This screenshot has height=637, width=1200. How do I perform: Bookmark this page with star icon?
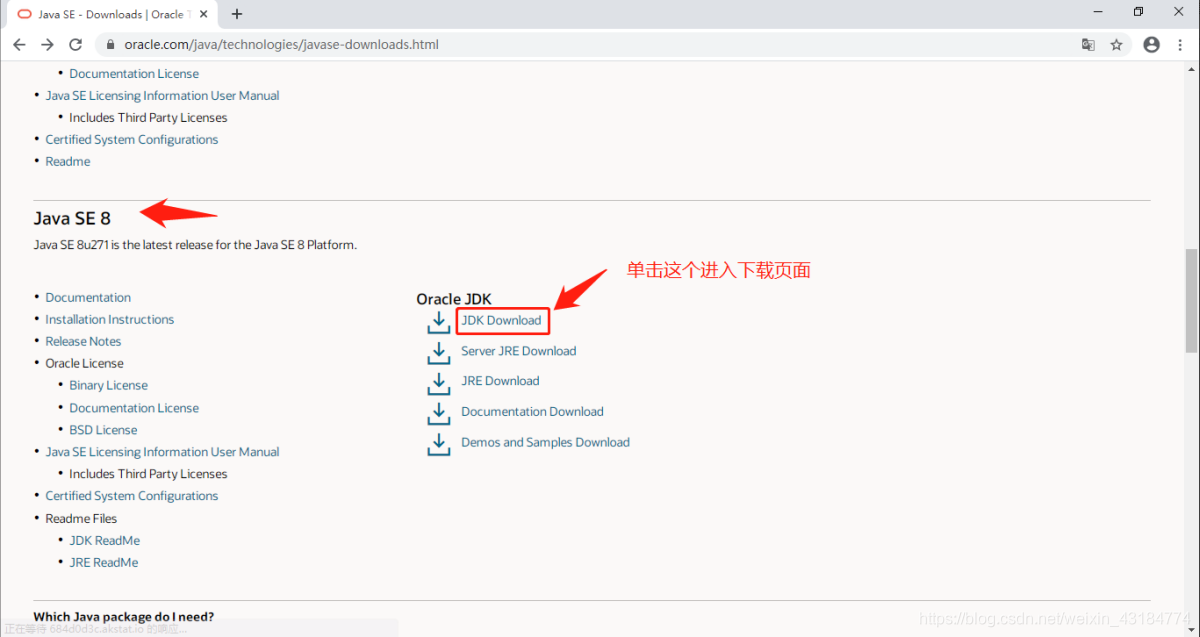point(1116,45)
